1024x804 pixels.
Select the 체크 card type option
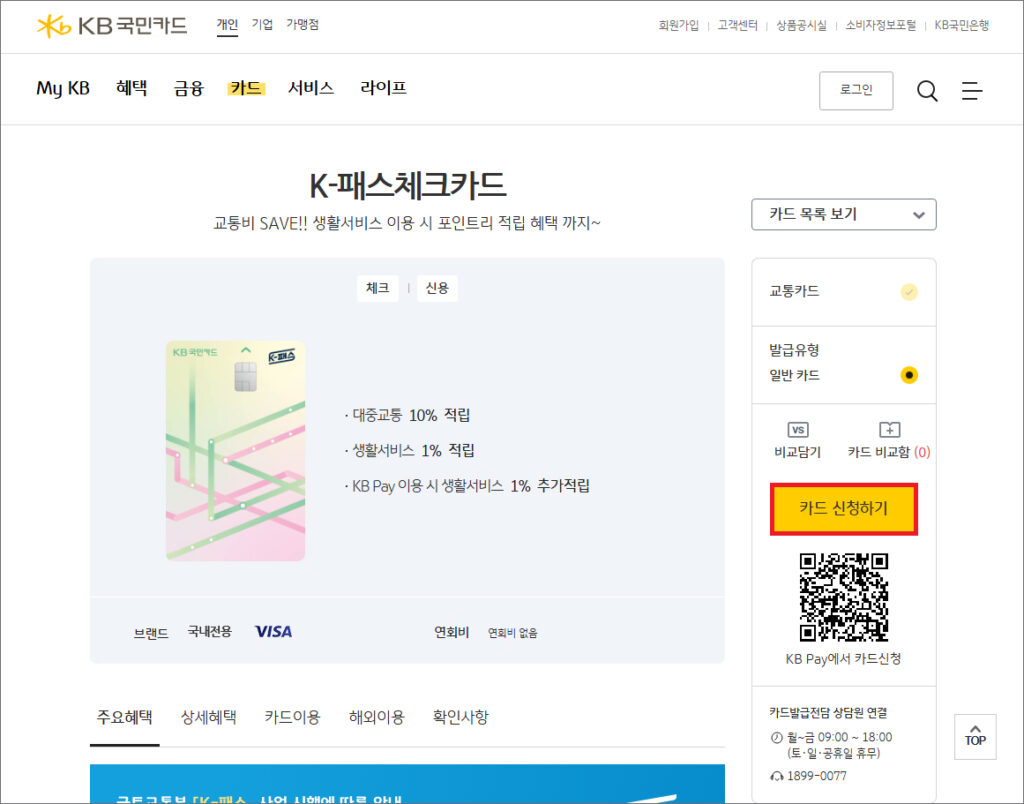click(378, 288)
